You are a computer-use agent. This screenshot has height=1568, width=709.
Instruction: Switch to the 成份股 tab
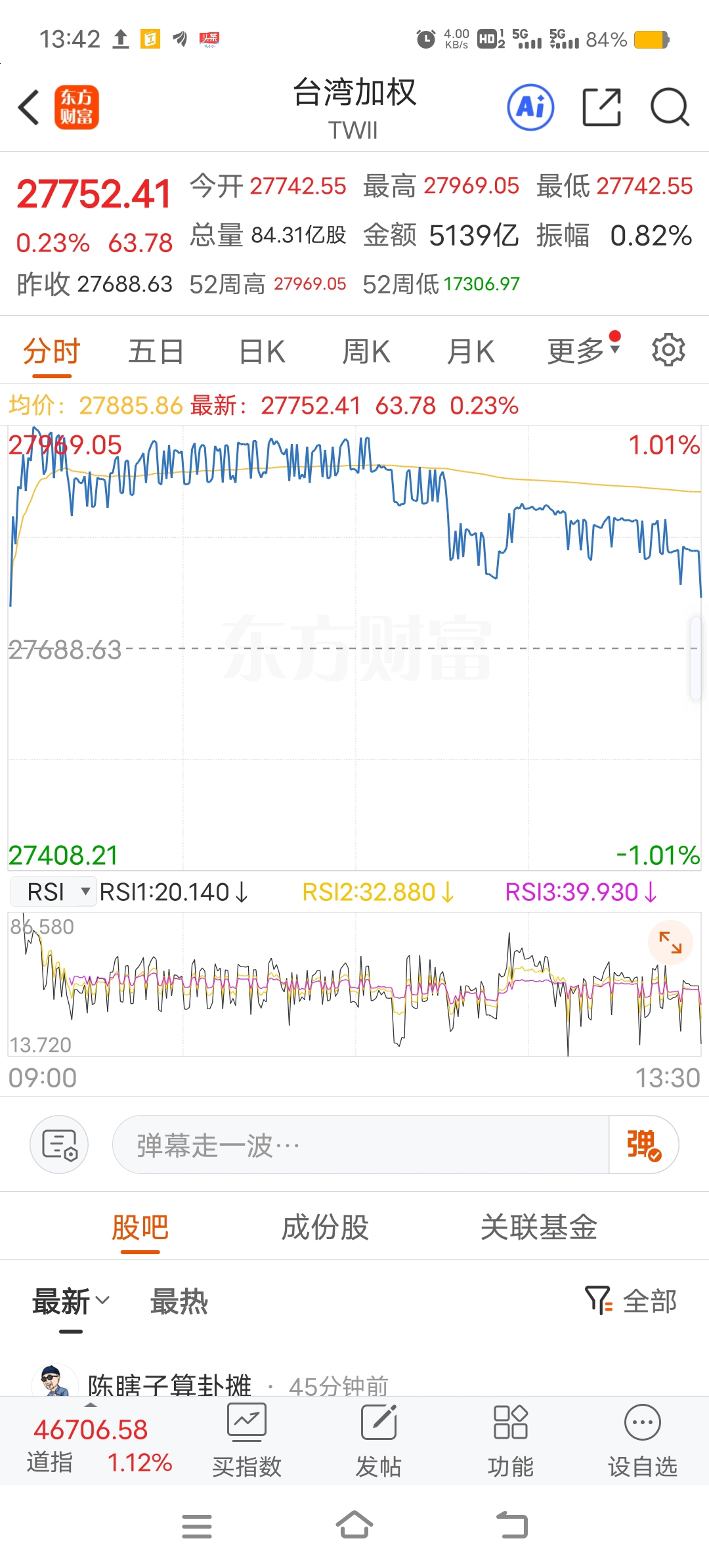pyautogui.click(x=326, y=1227)
